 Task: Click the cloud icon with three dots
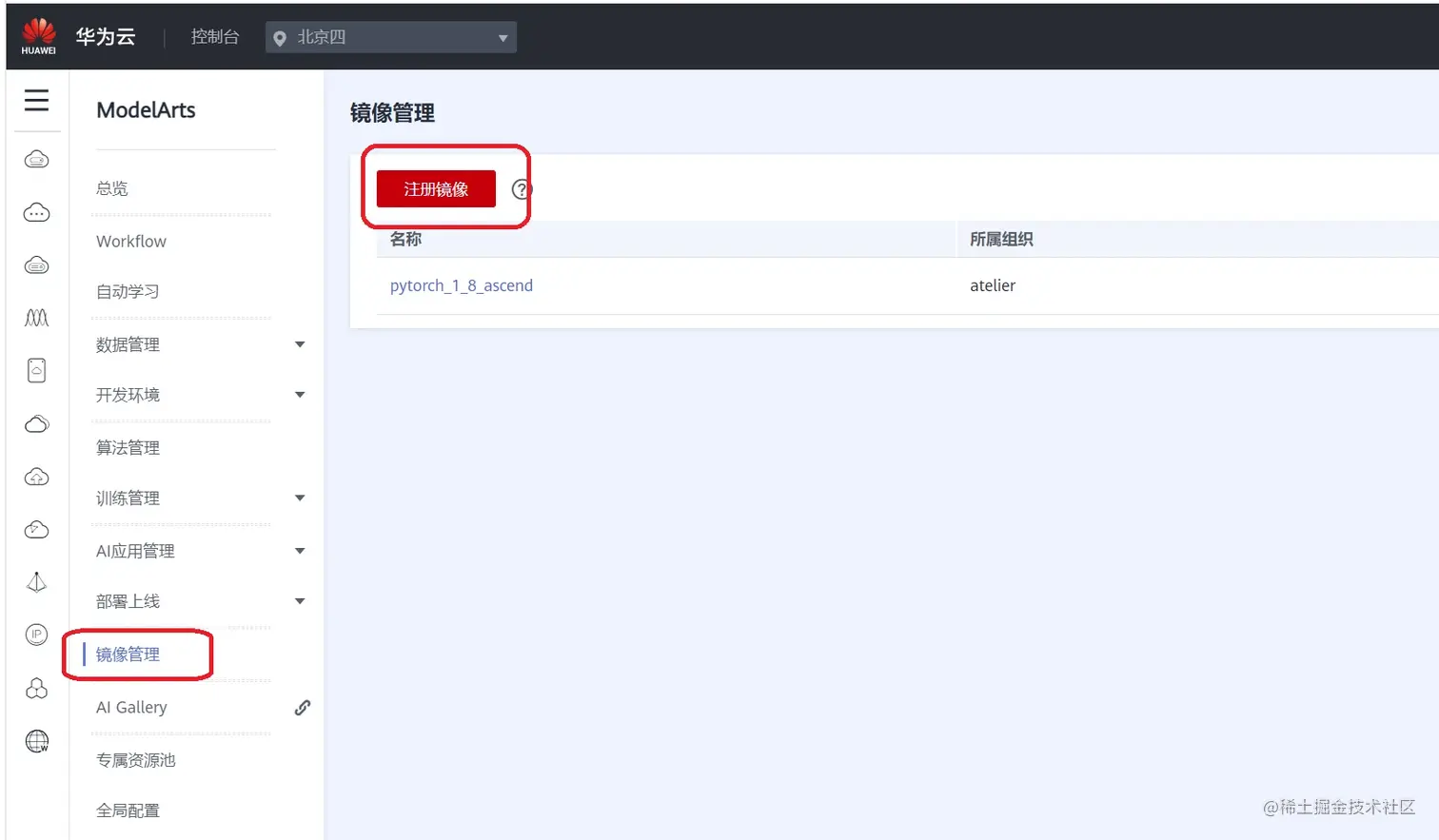(36, 212)
